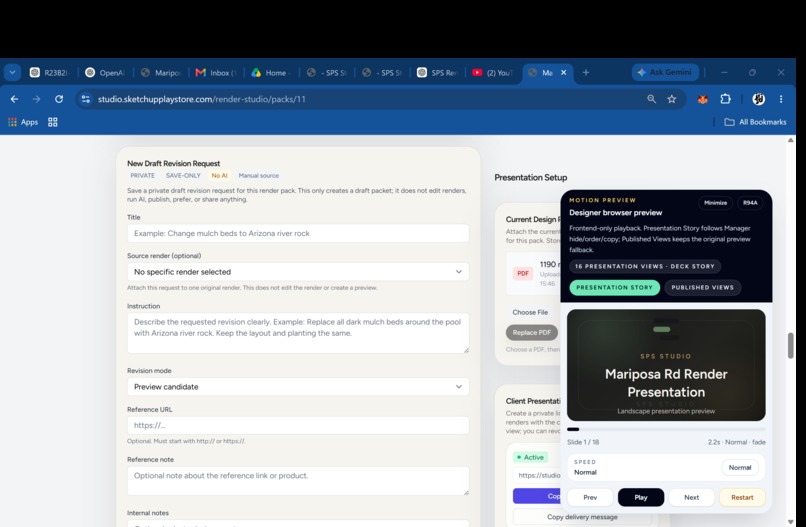This screenshot has width=806, height=527.
Task: Close the active Ma tab
Action: click(x=563, y=72)
